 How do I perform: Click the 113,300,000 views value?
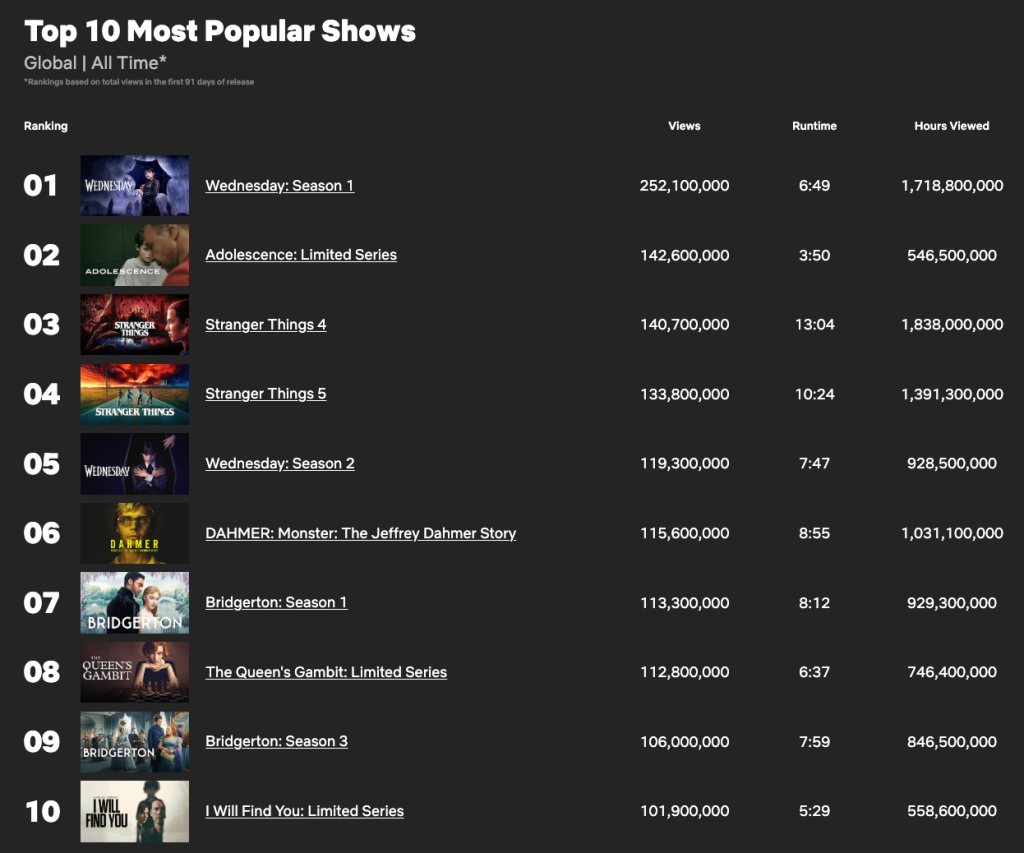(x=684, y=603)
